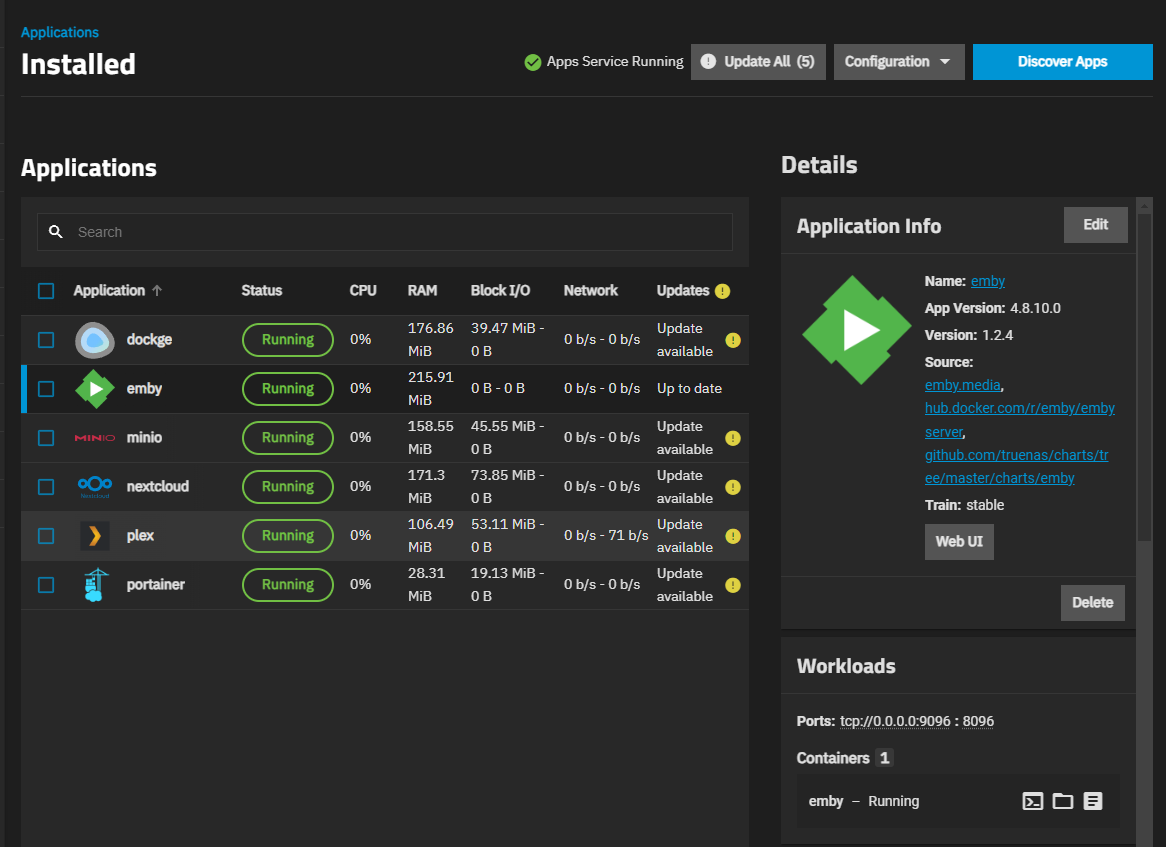Sort by the Block I/O column header
The width and height of the screenshot is (1166, 847).
point(500,291)
